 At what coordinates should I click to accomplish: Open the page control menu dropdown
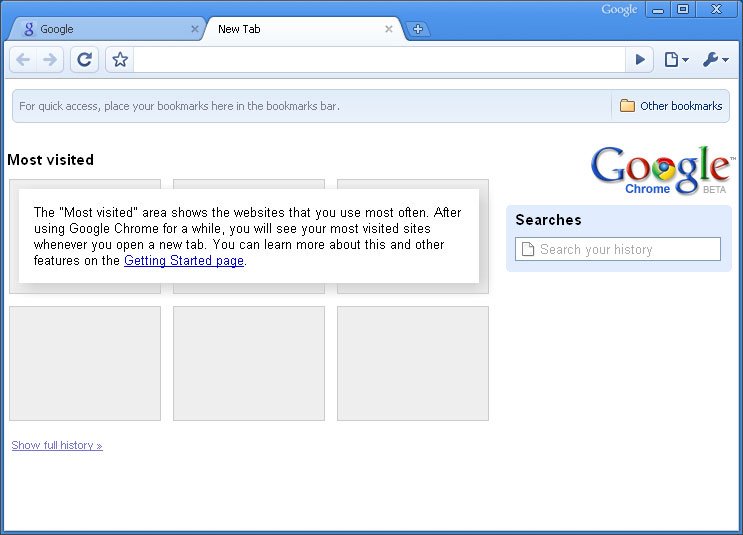coord(677,60)
